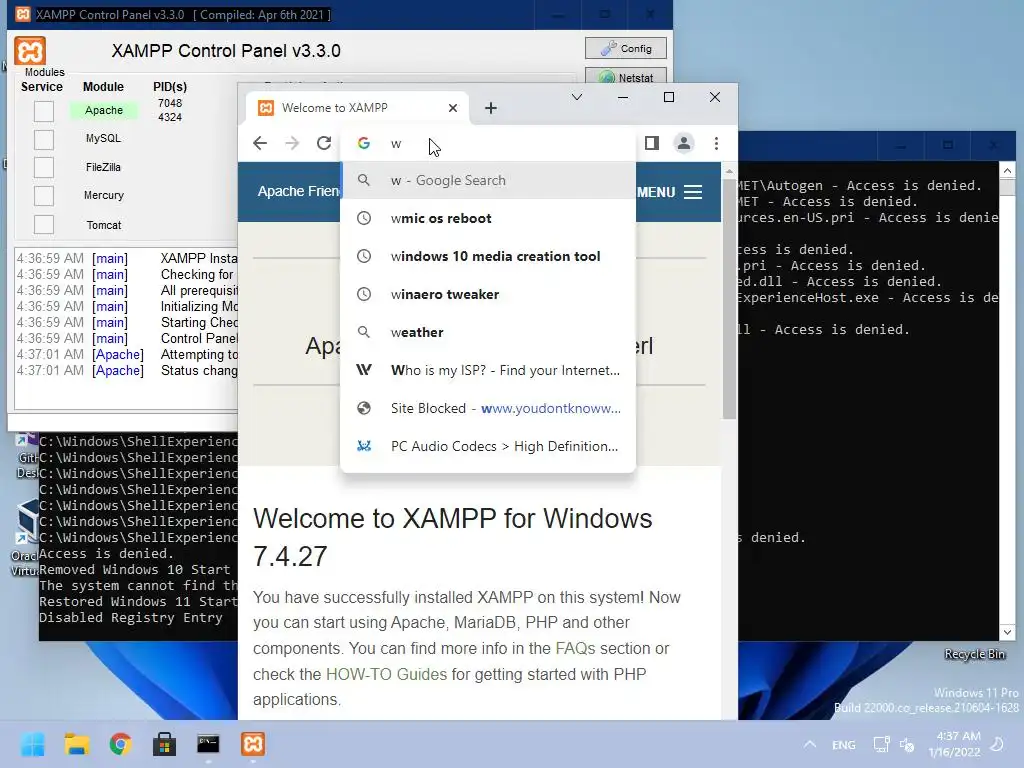Image resolution: width=1024 pixels, height=768 pixels.
Task: Open the 'Site Blocked' suggestion
Action: tap(488, 408)
